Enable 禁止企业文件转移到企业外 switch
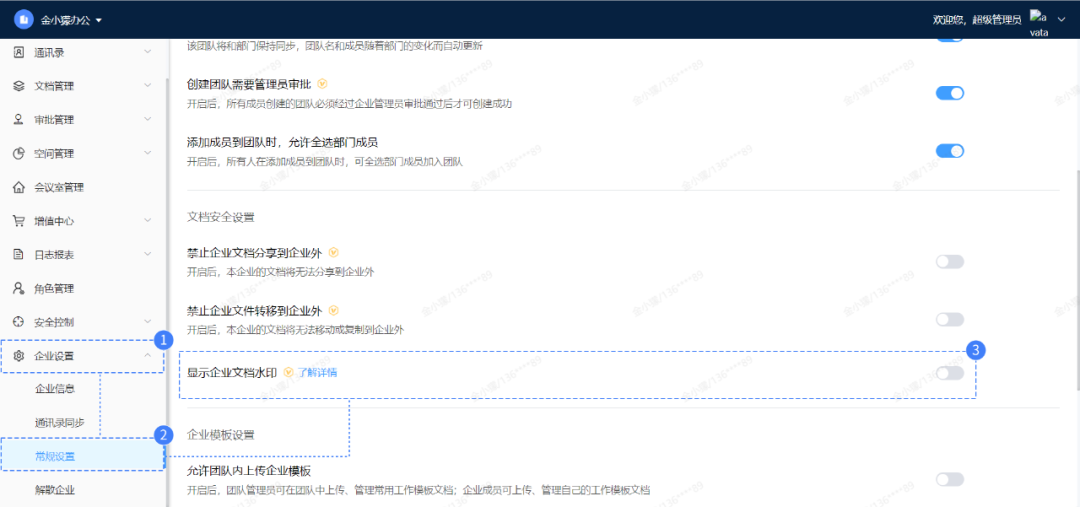Image resolution: width=1080 pixels, height=507 pixels. [949, 320]
